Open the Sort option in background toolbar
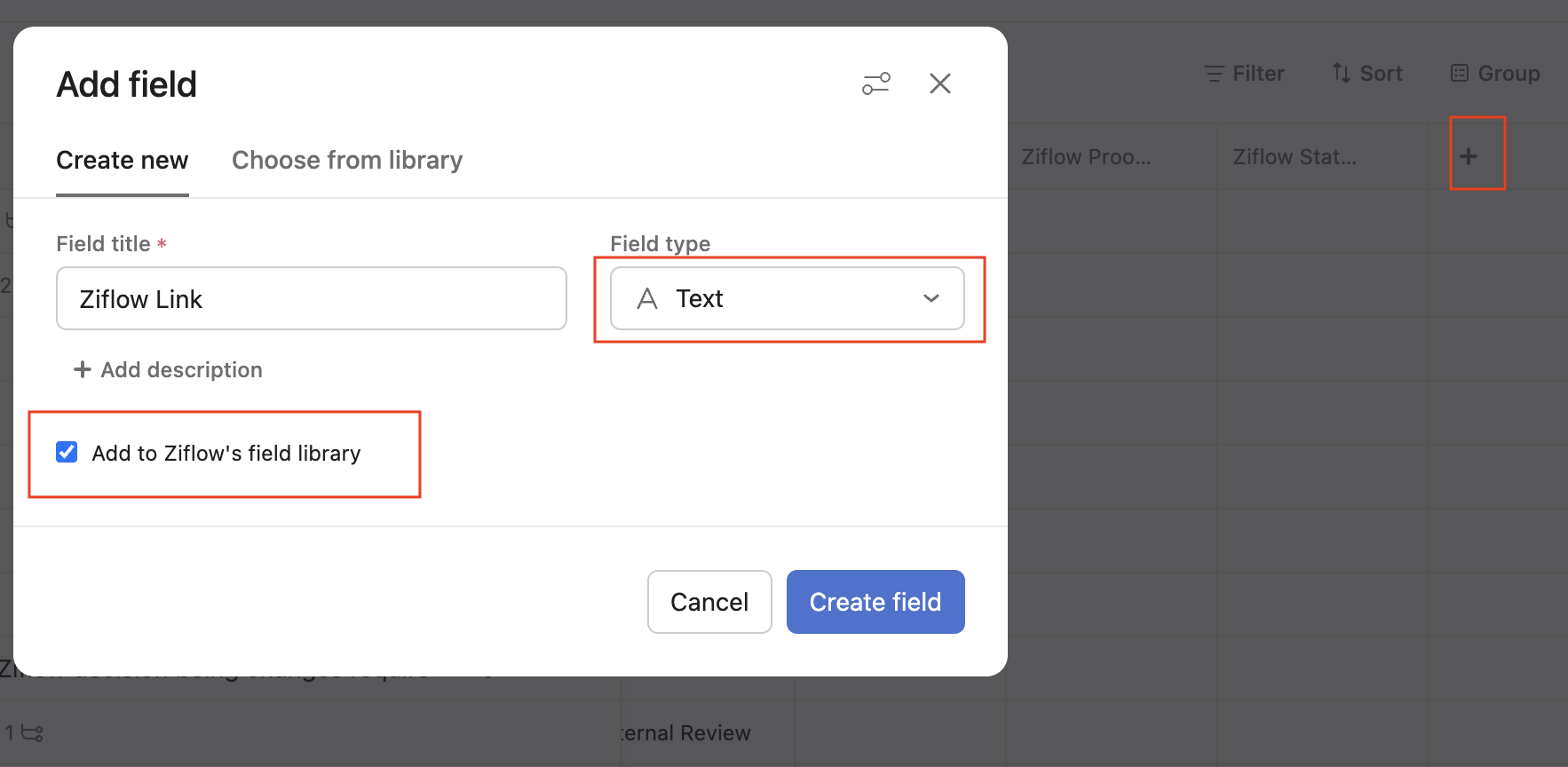Viewport: 1568px width, 767px height. coord(1367,74)
